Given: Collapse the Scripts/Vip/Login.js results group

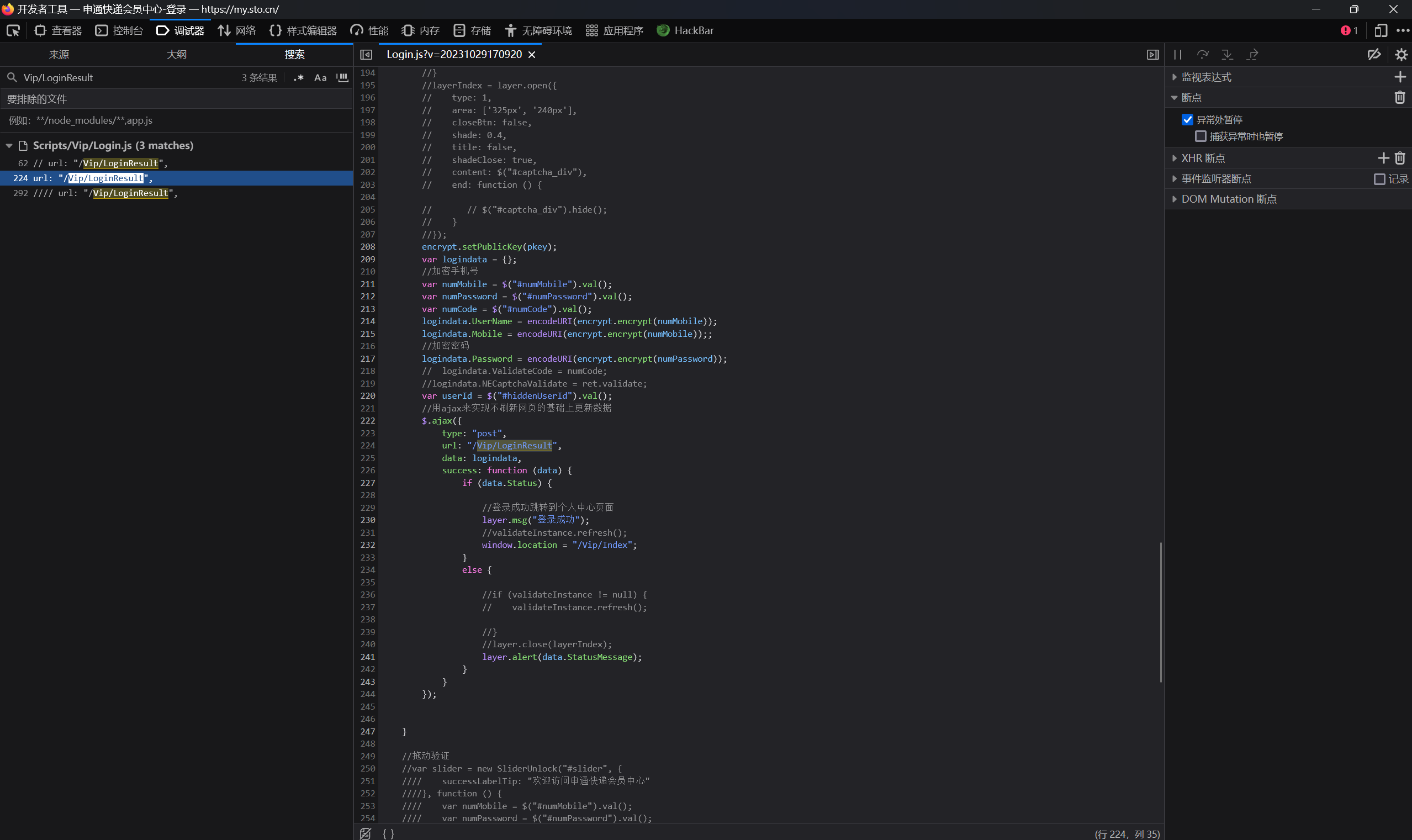Looking at the screenshot, I should [9, 146].
